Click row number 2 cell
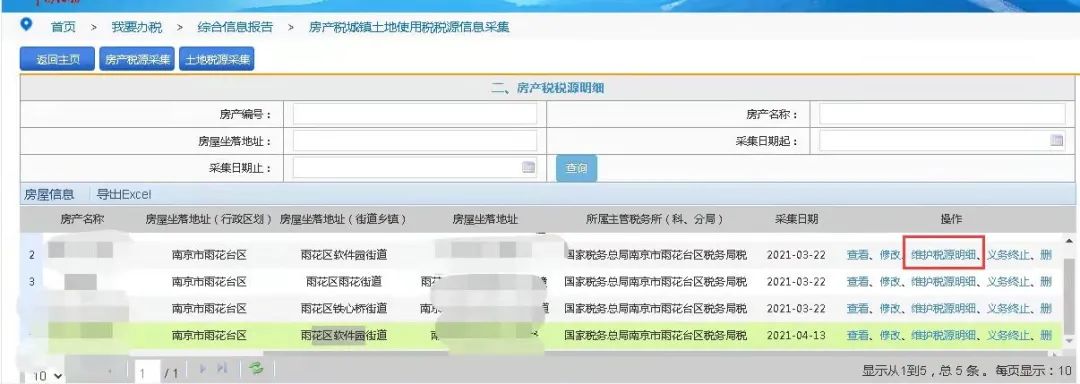 [x=32, y=255]
